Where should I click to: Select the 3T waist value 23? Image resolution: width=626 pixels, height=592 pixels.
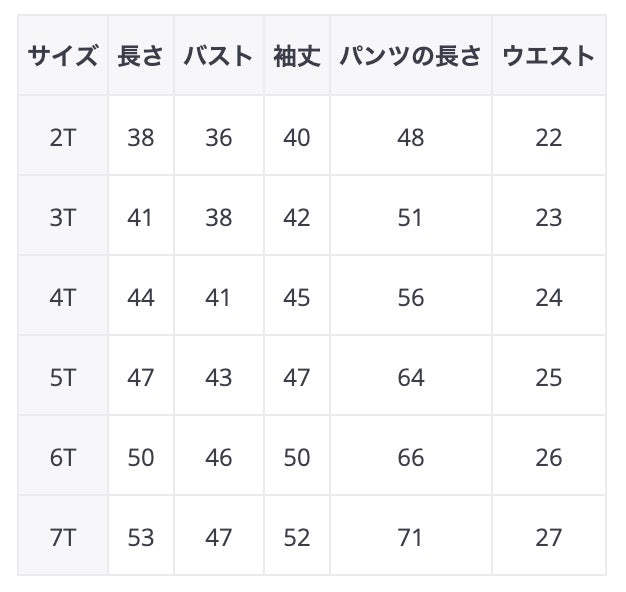[x=549, y=217]
